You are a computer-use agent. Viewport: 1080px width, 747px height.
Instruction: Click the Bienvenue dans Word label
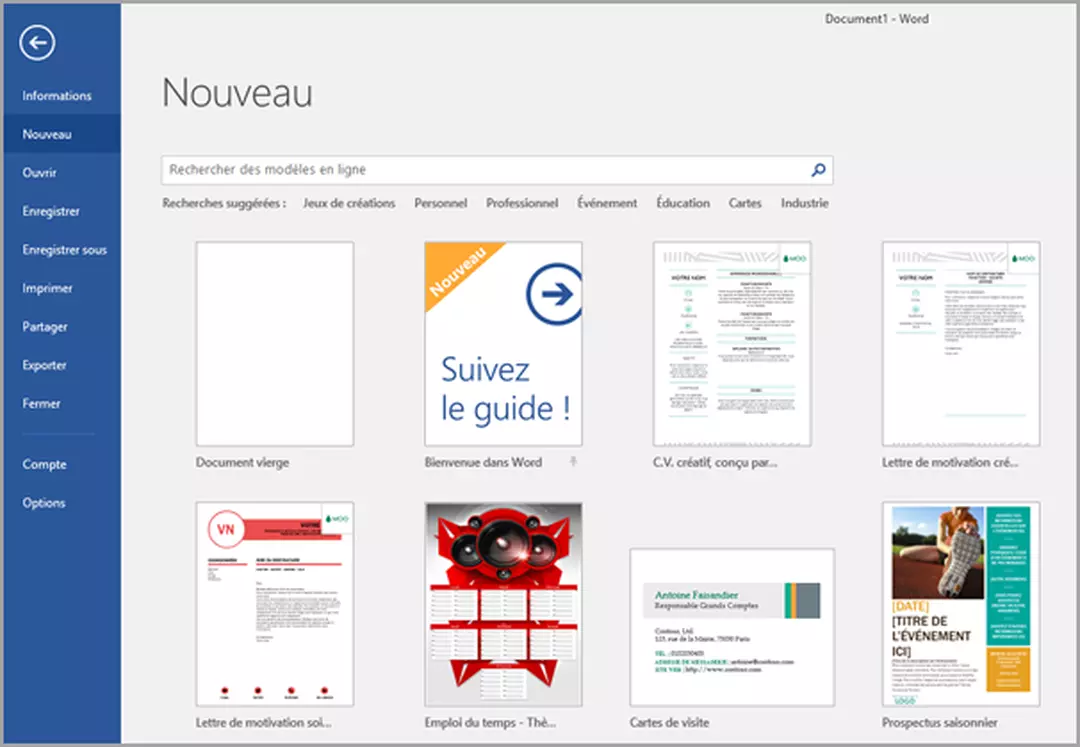(483, 463)
